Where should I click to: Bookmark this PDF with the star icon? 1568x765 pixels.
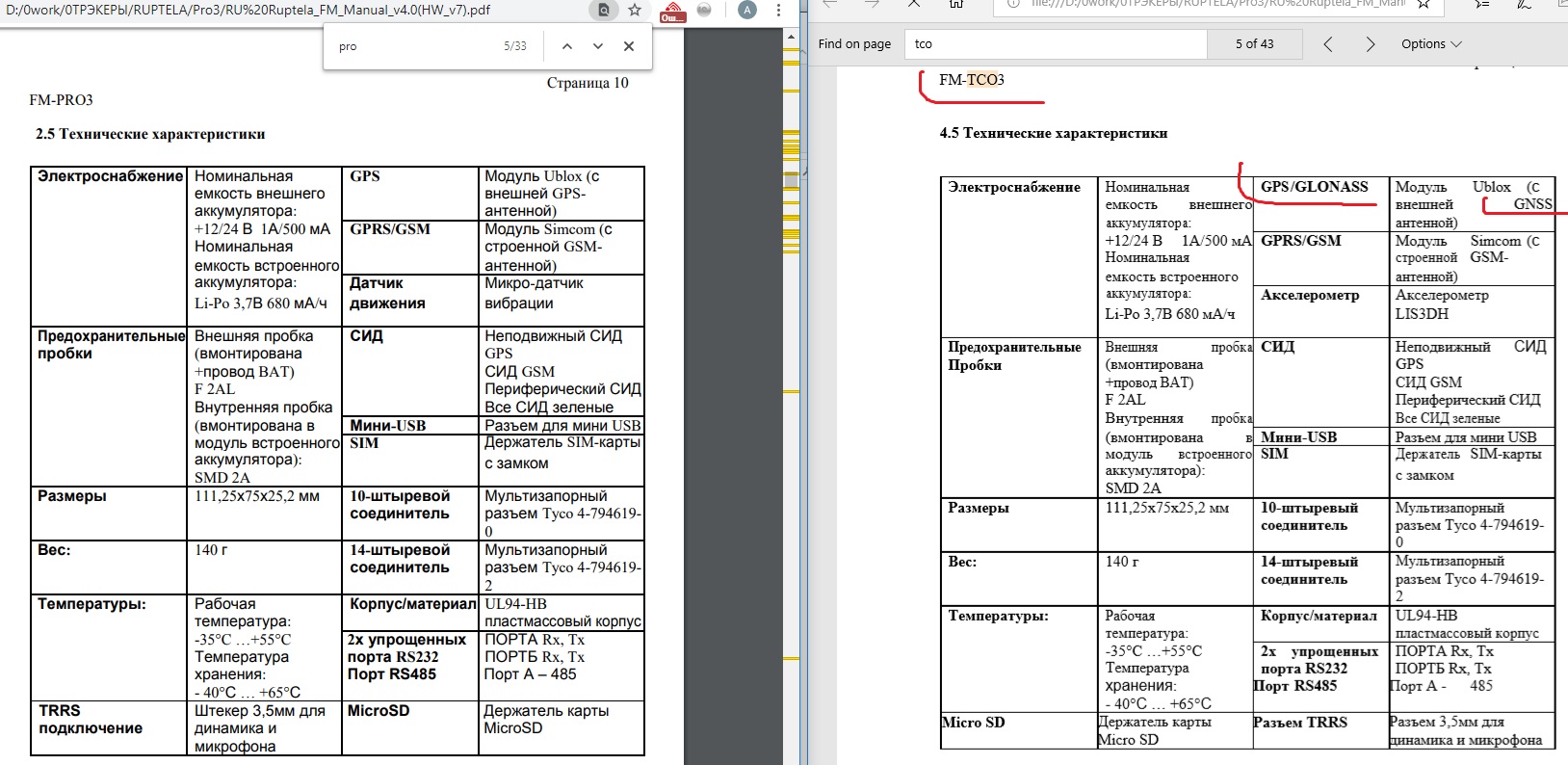pos(635,10)
